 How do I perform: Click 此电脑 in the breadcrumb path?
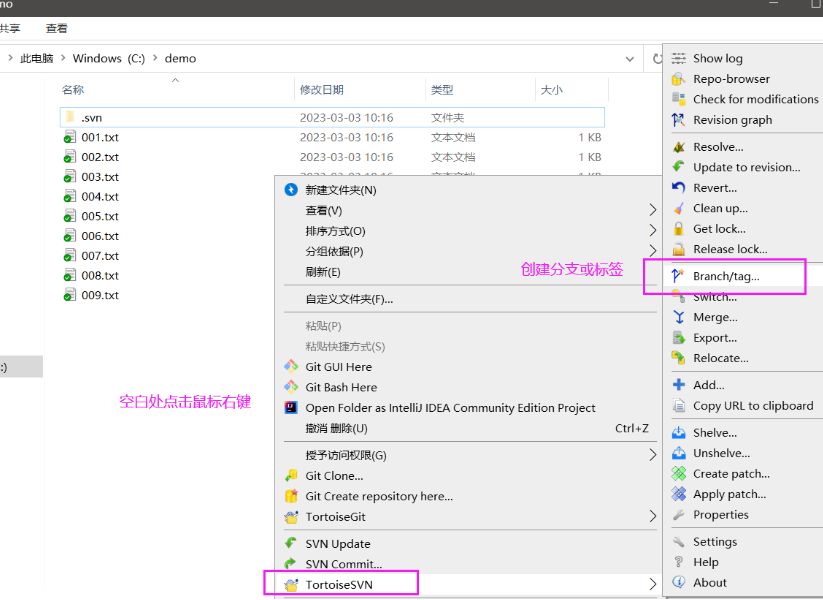(37, 58)
